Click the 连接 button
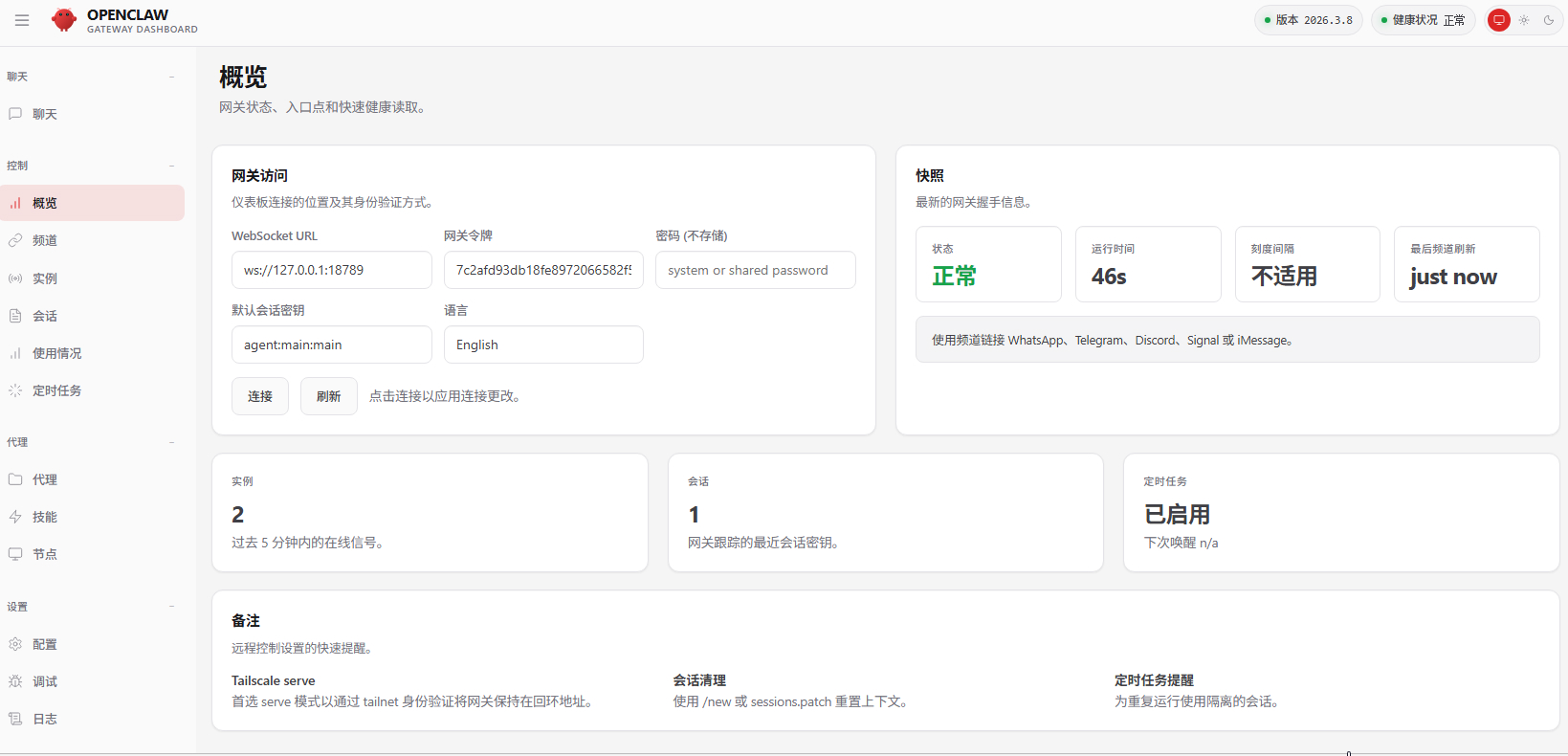The image size is (1568, 756). pos(260,396)
